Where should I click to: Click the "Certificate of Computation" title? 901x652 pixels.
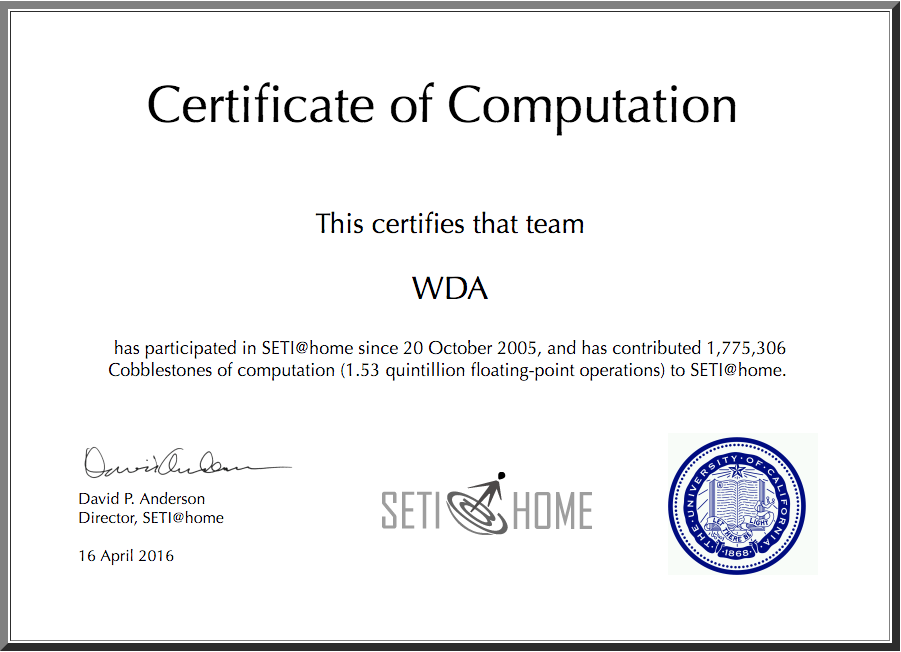[442, 104]
